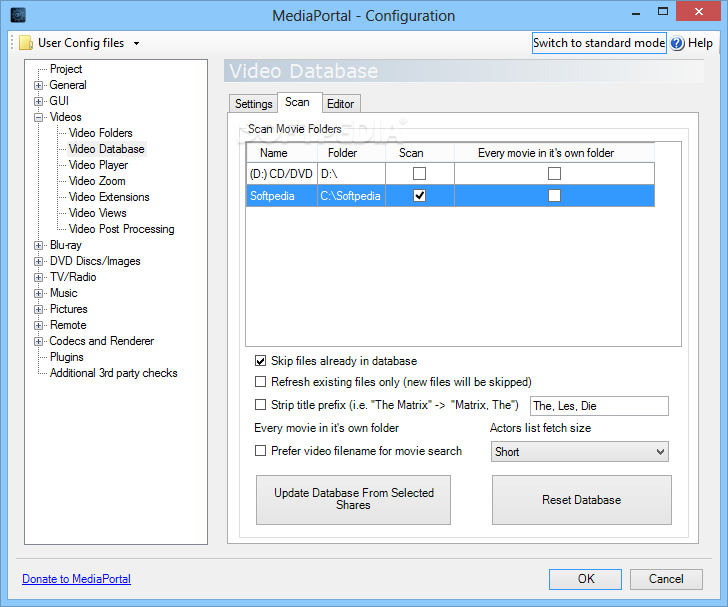Select Video Player in the tree
Viewport: 728px width, 607px height.
tap(98, 165)
